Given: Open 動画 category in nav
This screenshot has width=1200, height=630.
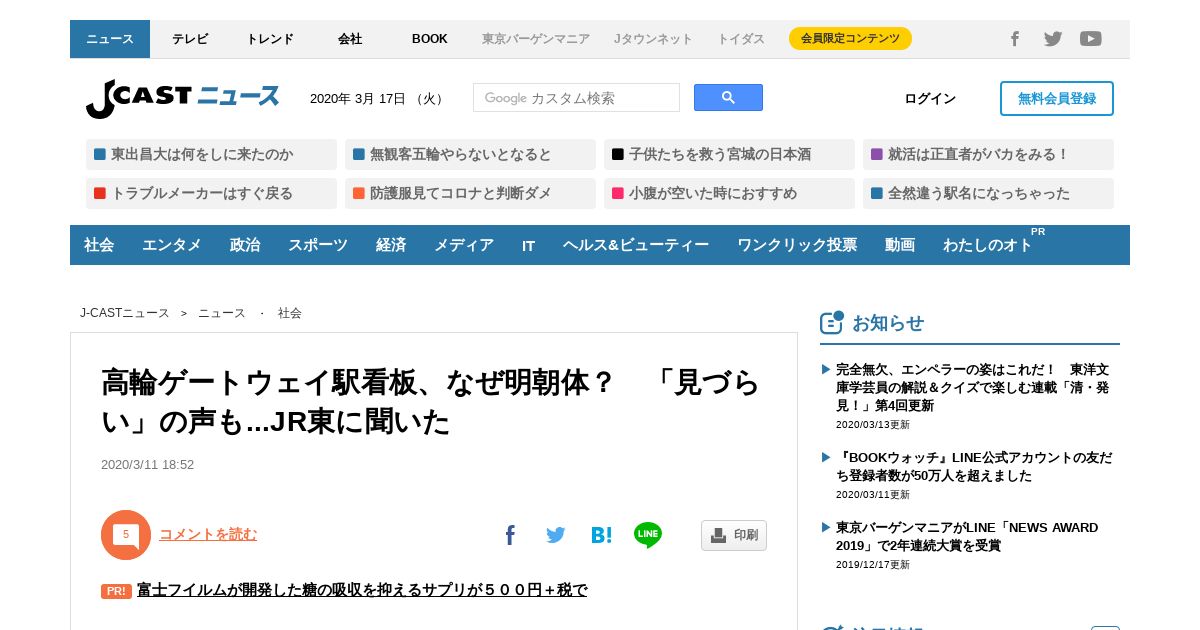Looking at the screenshot, I should 900,245.
